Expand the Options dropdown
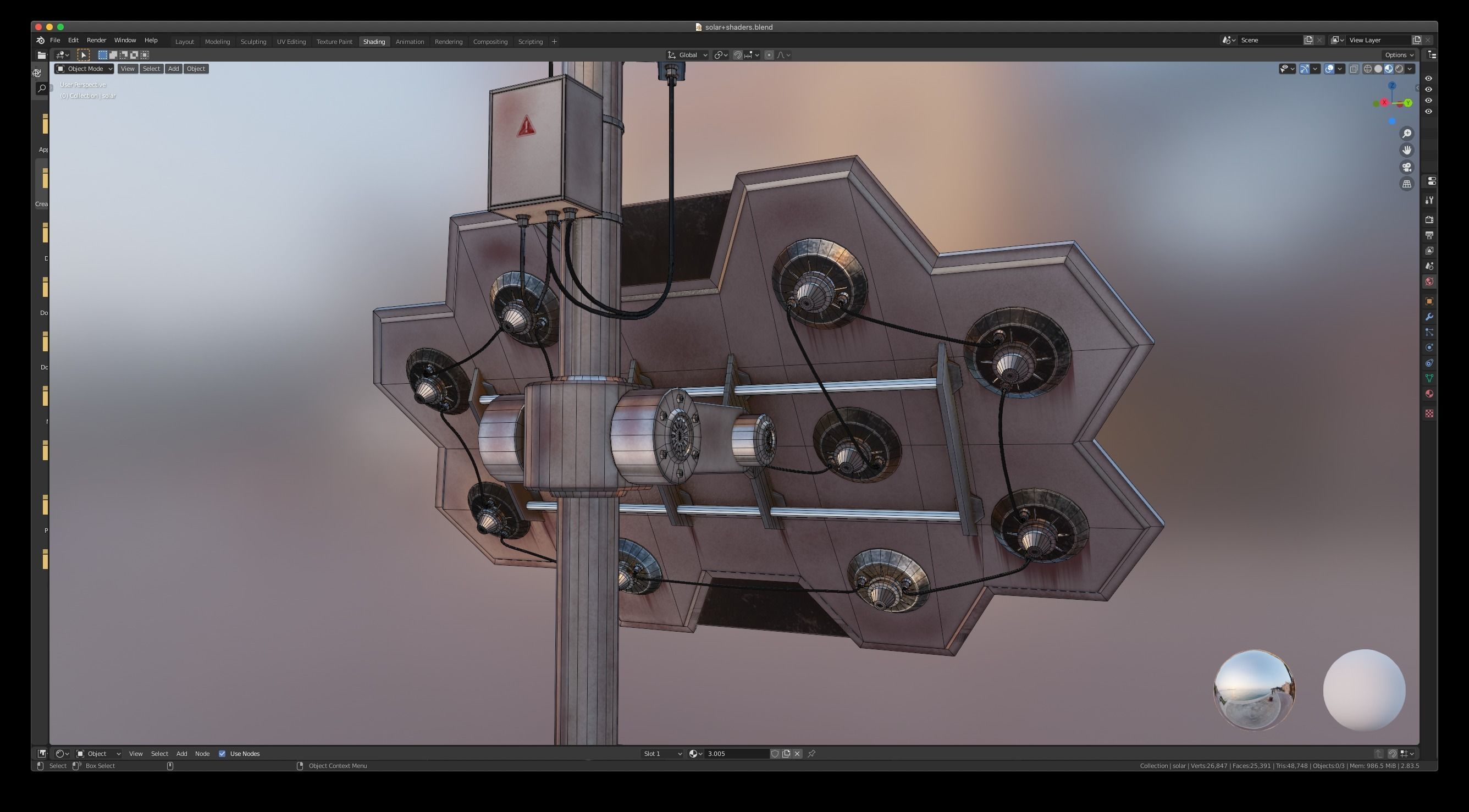The height and width of the screenshot is (812, 1469). point(1399,56)
